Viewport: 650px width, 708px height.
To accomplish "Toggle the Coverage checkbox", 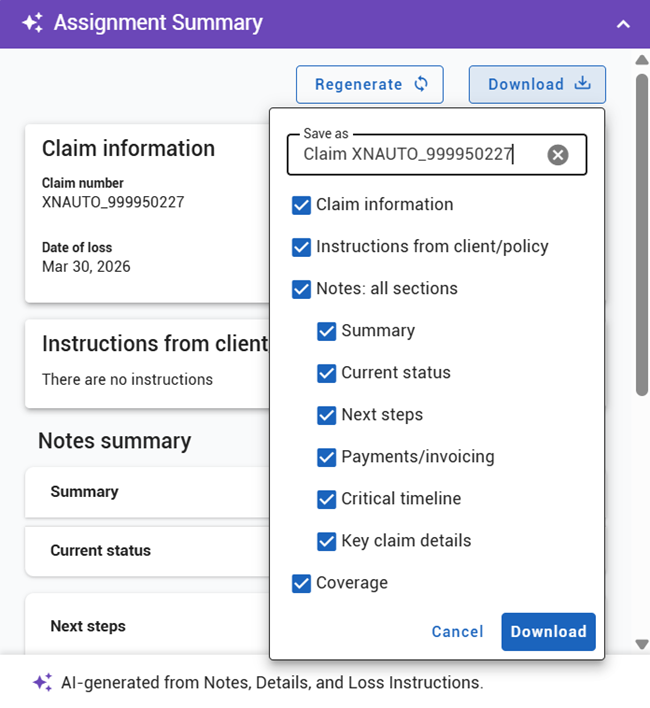I will (x=301, y=583).
